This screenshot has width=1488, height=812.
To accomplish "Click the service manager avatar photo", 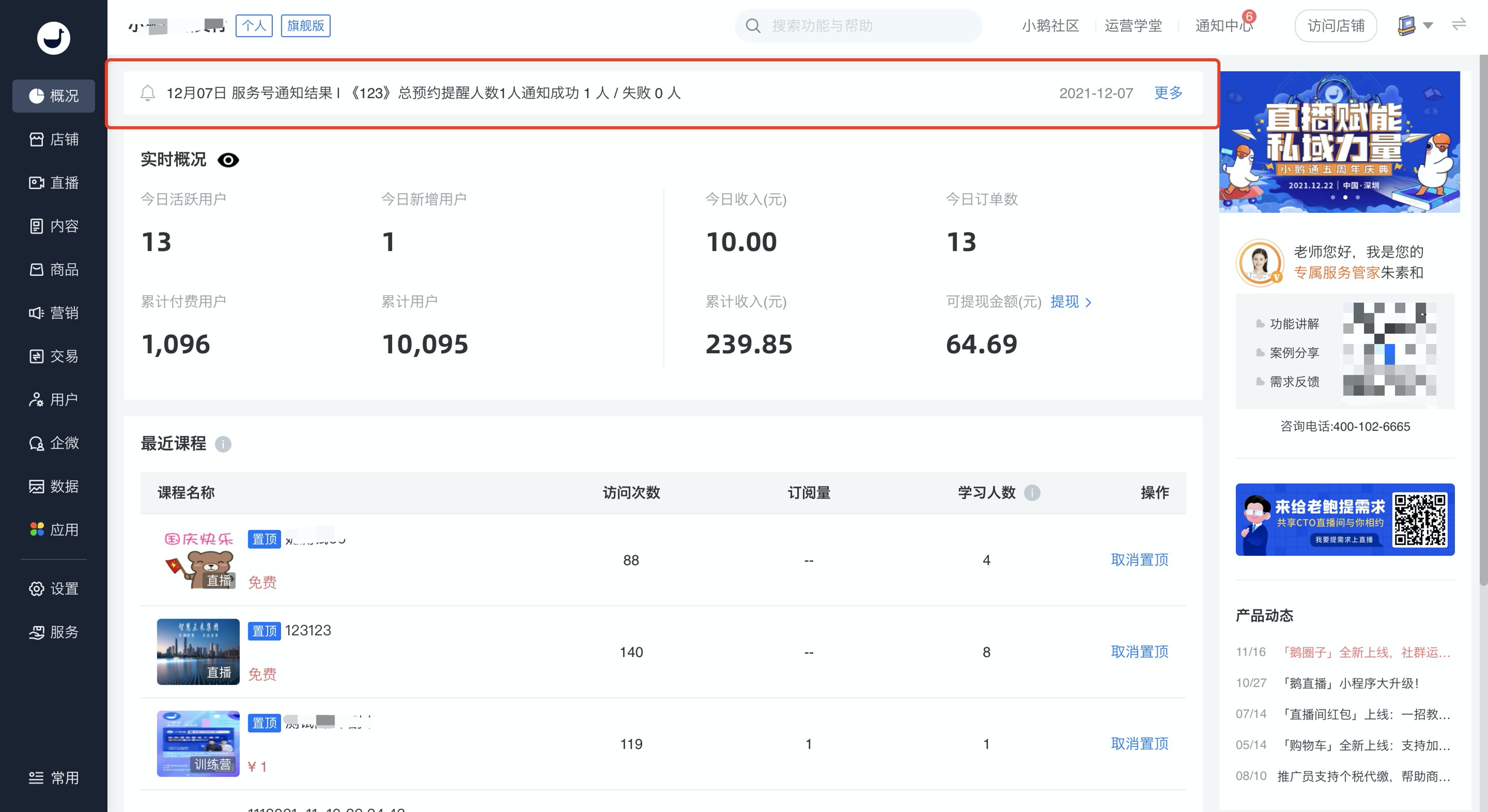I will point(1260,263).
